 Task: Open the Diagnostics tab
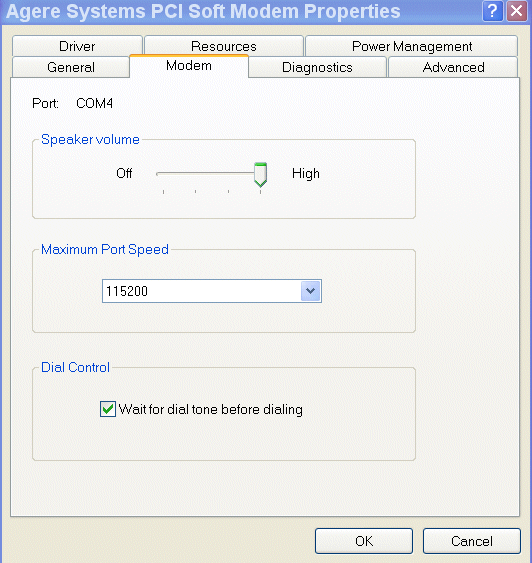coord(317,67)
